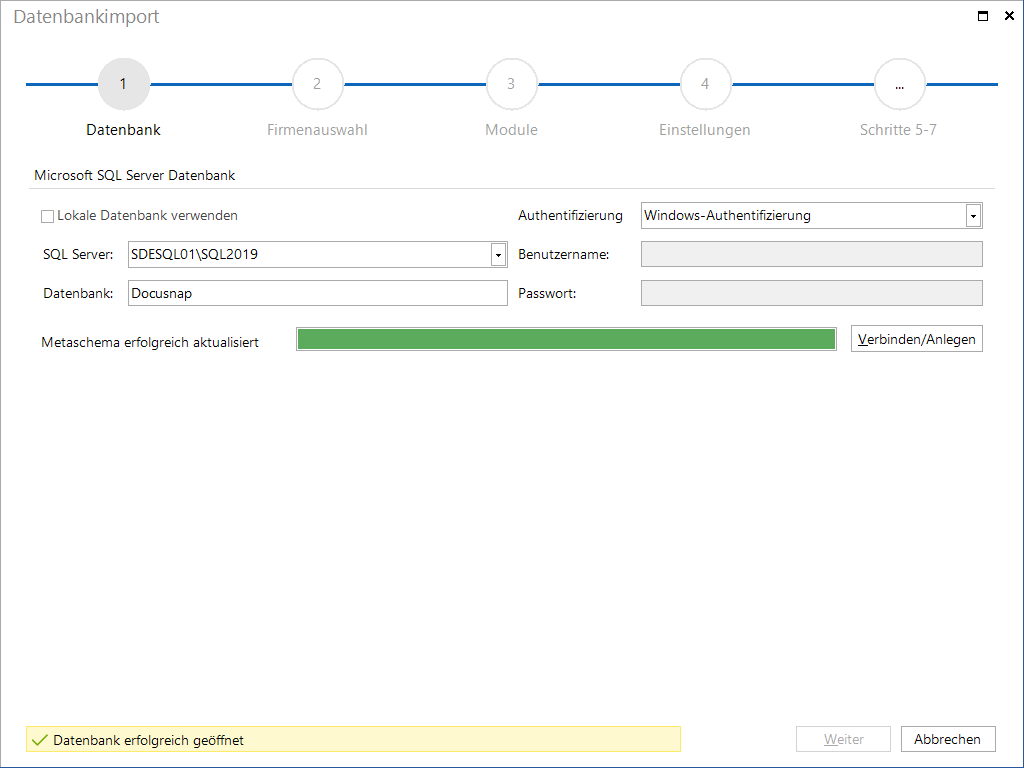Go to step 3 Module circle
The height and width of the screenshot is (768, 1024).
coord(511,84)
